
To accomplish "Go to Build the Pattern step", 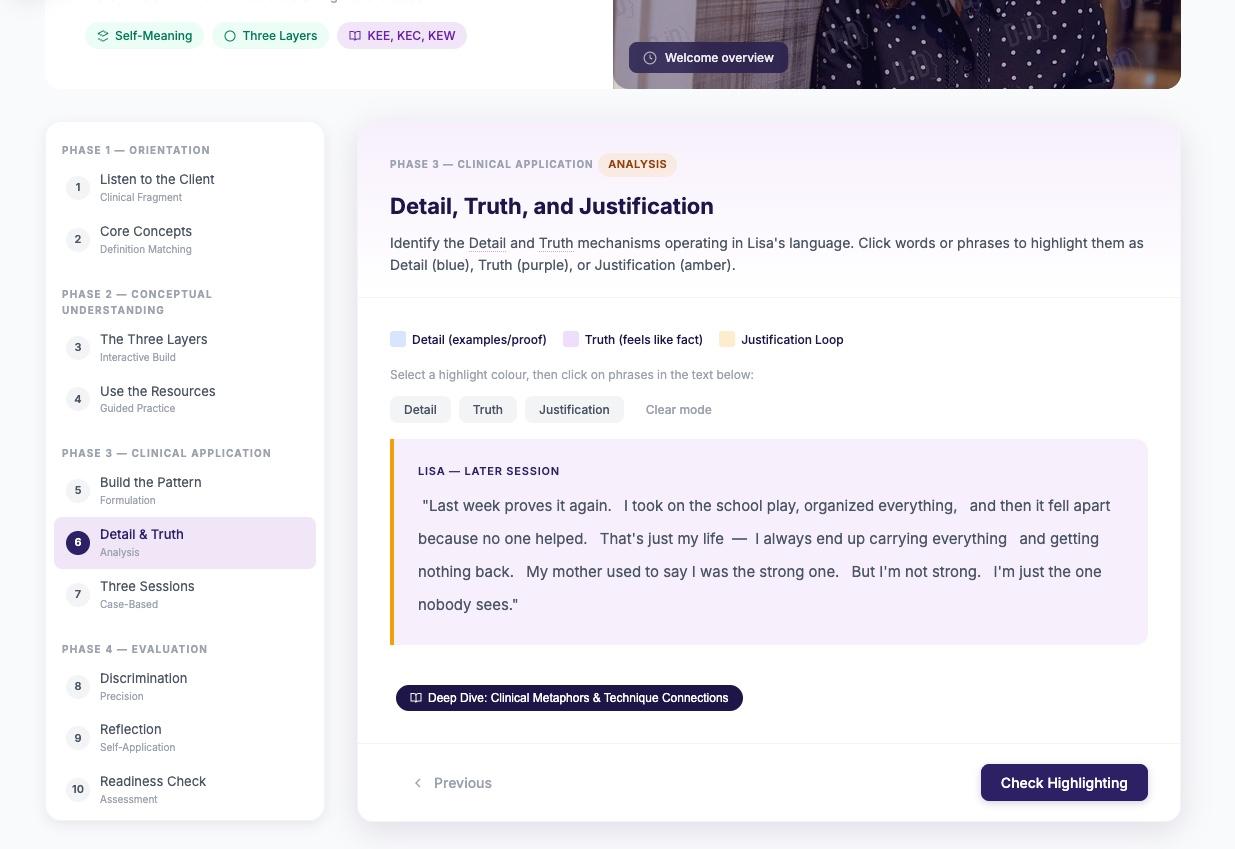I will [x=150, y=490].
